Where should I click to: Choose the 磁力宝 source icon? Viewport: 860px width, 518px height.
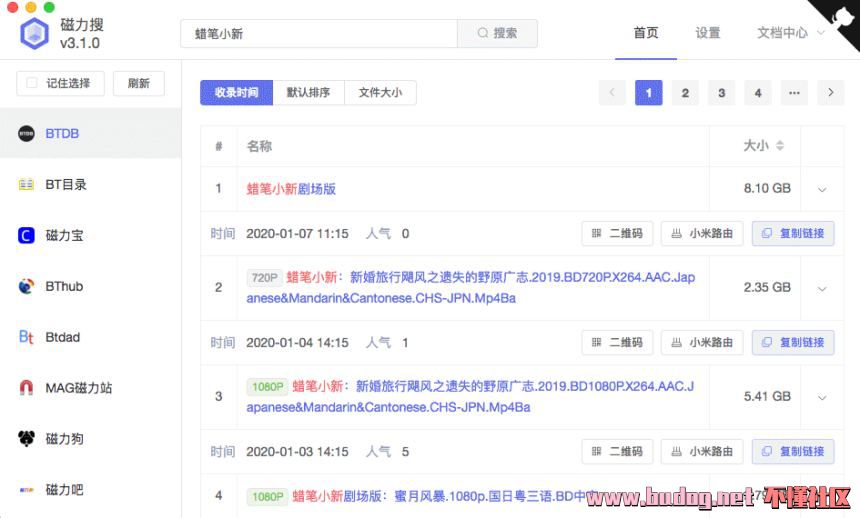click(x=26, y=235)
